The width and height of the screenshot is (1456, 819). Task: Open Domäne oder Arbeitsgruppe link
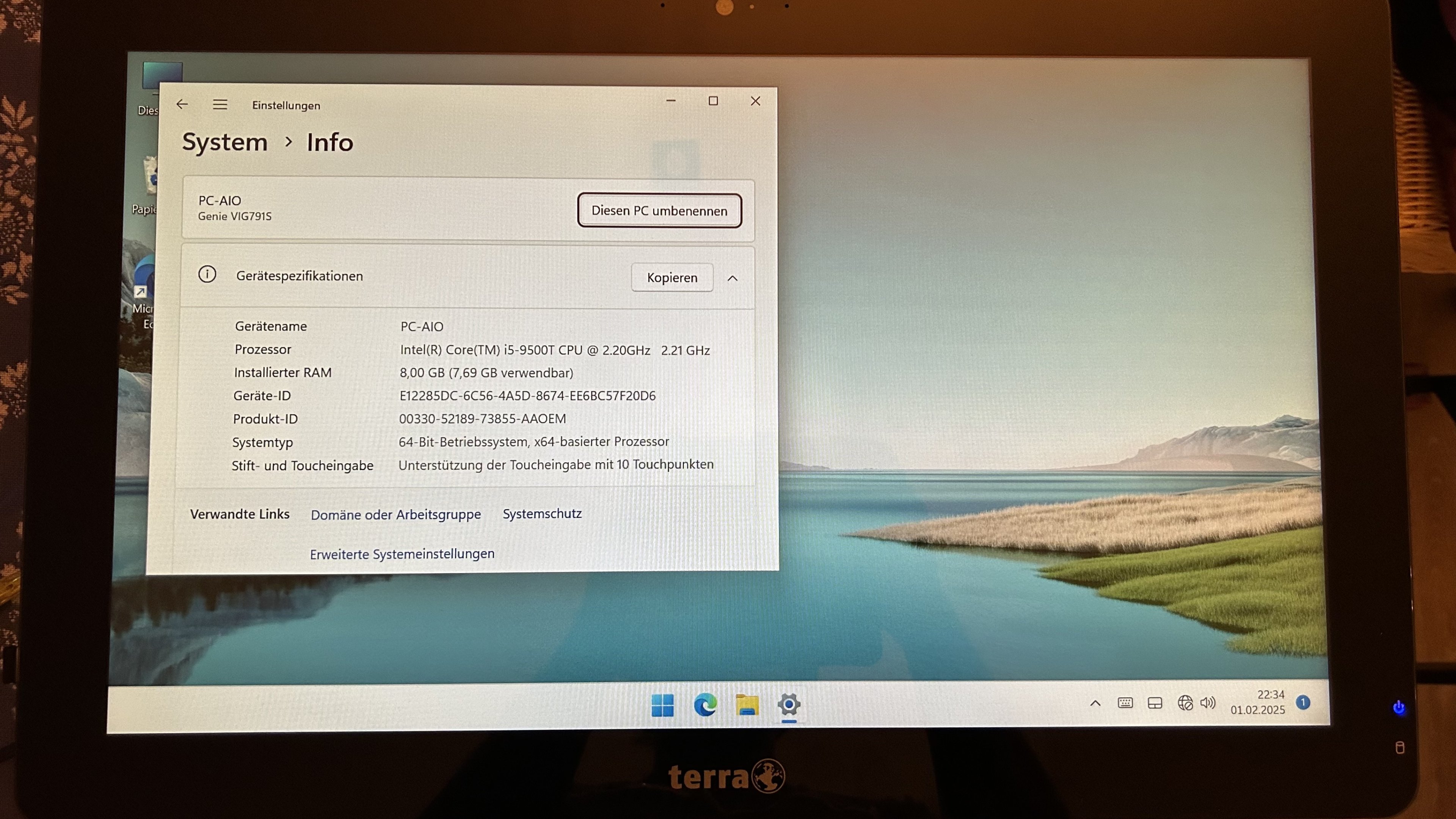pos(395,515)
